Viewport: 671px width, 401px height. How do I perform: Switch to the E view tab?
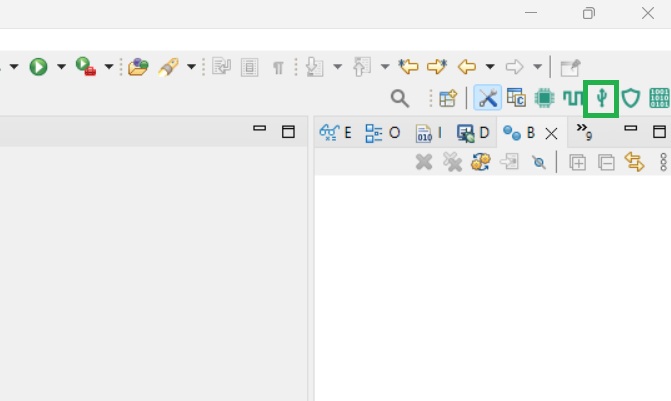tap(335, 132)
